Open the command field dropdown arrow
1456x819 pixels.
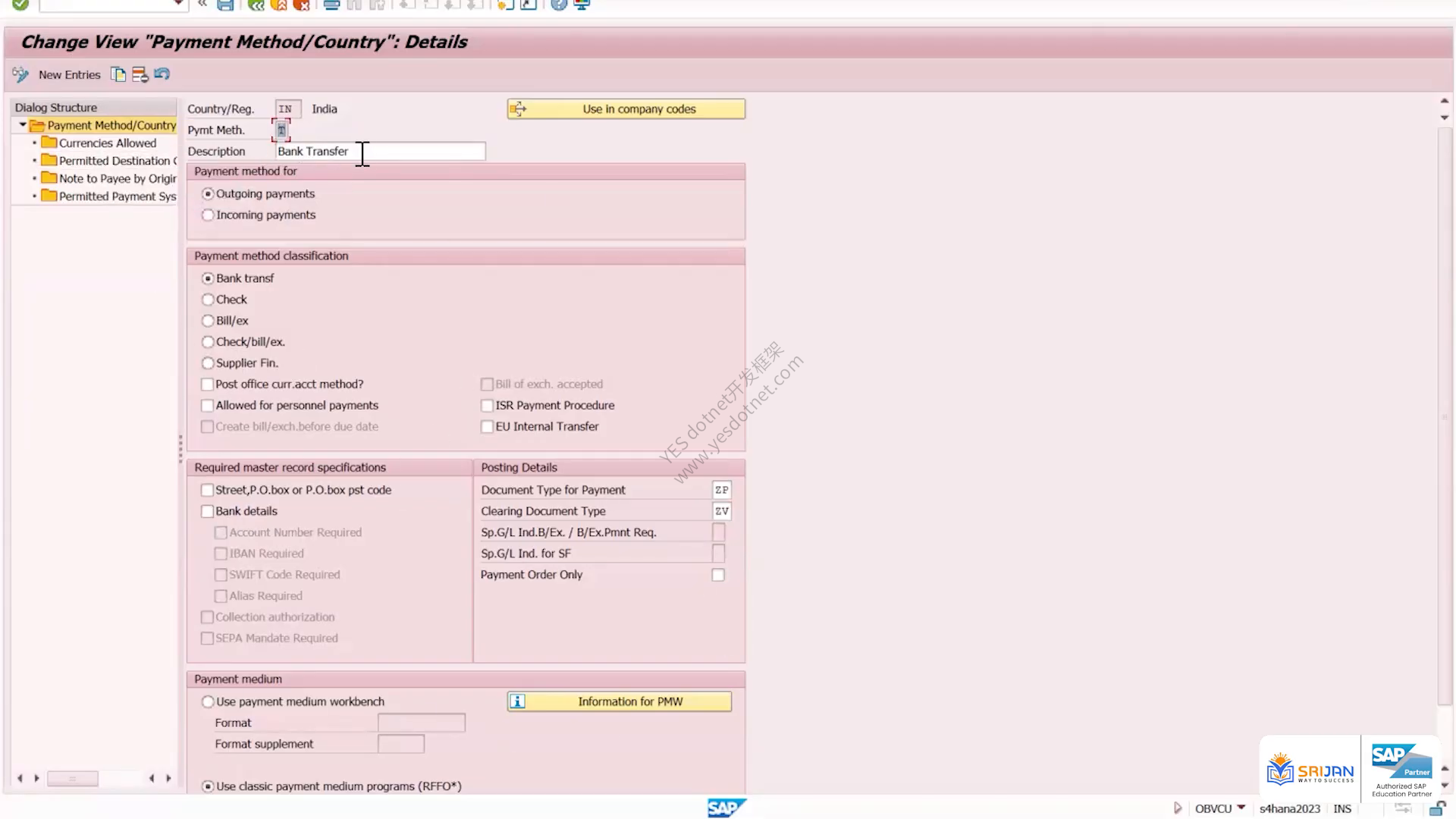178,5
